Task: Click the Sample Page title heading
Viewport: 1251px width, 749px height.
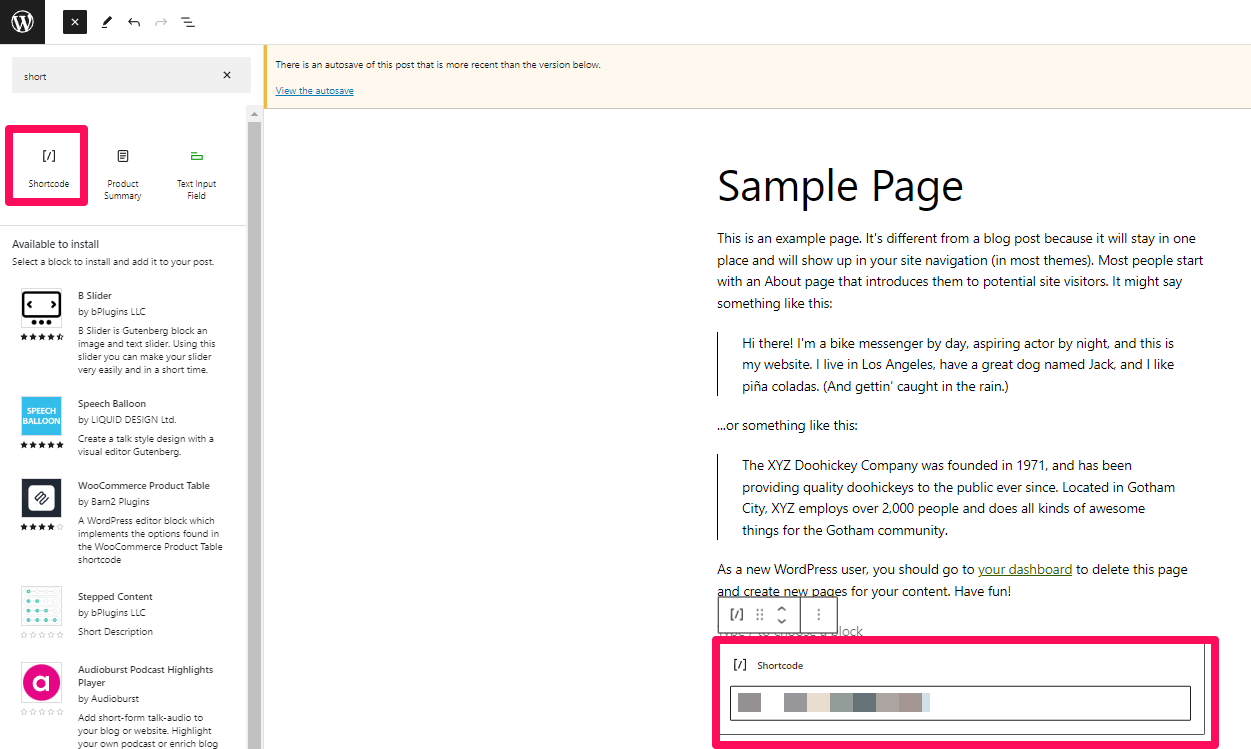Action: click(x=840, y=186)
